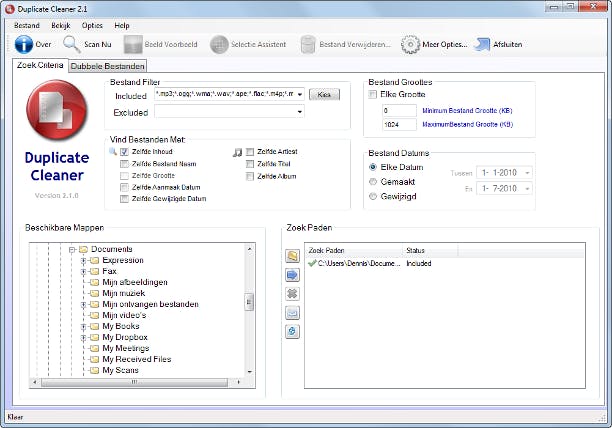The height and width of the screenshot is (428, 612).
Task: Click the Status column header
Action: click(430, 250)
